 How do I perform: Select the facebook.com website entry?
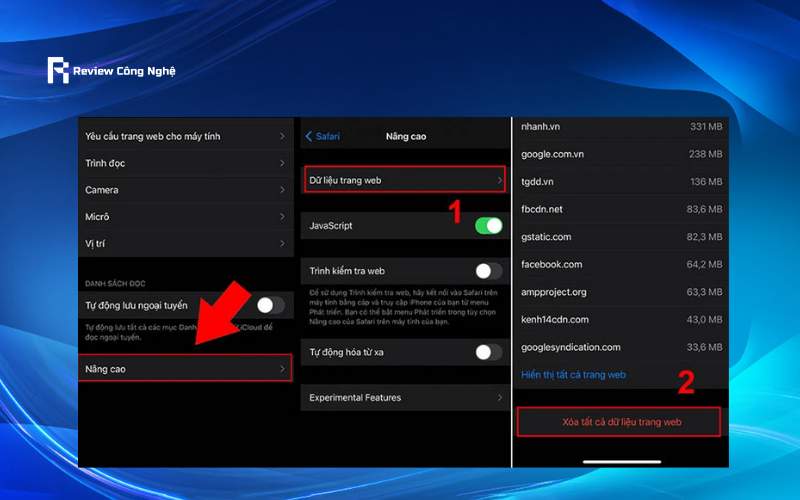[x=621, y=264]
